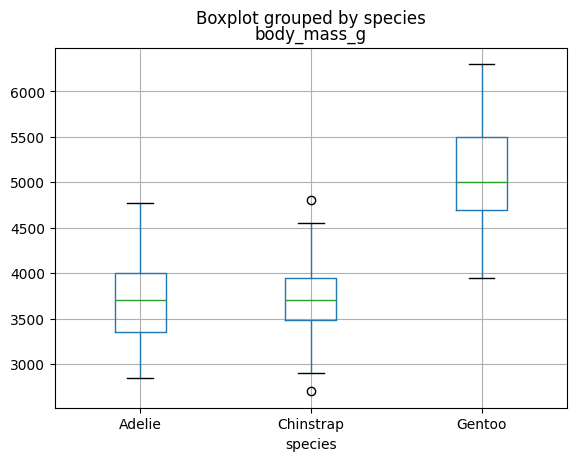576x461 pixels.
Task: Click the 4500 y-axis tick label
Action: coord(27,229)
